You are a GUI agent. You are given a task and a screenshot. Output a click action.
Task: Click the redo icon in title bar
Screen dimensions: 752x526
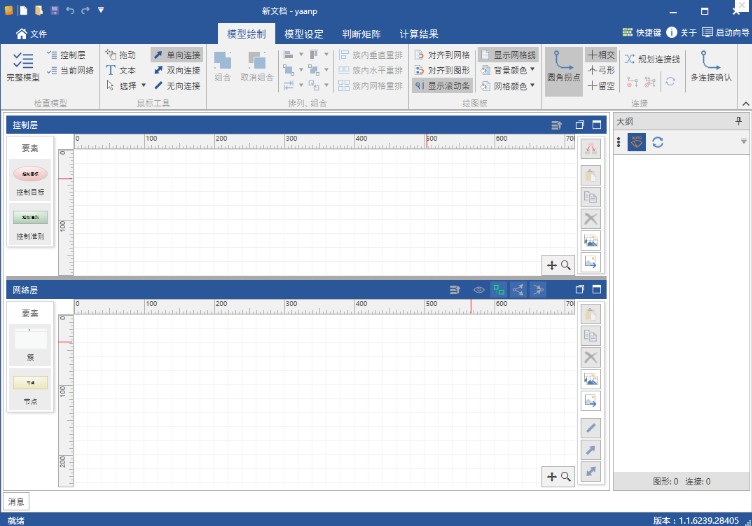tap(85, 10)
